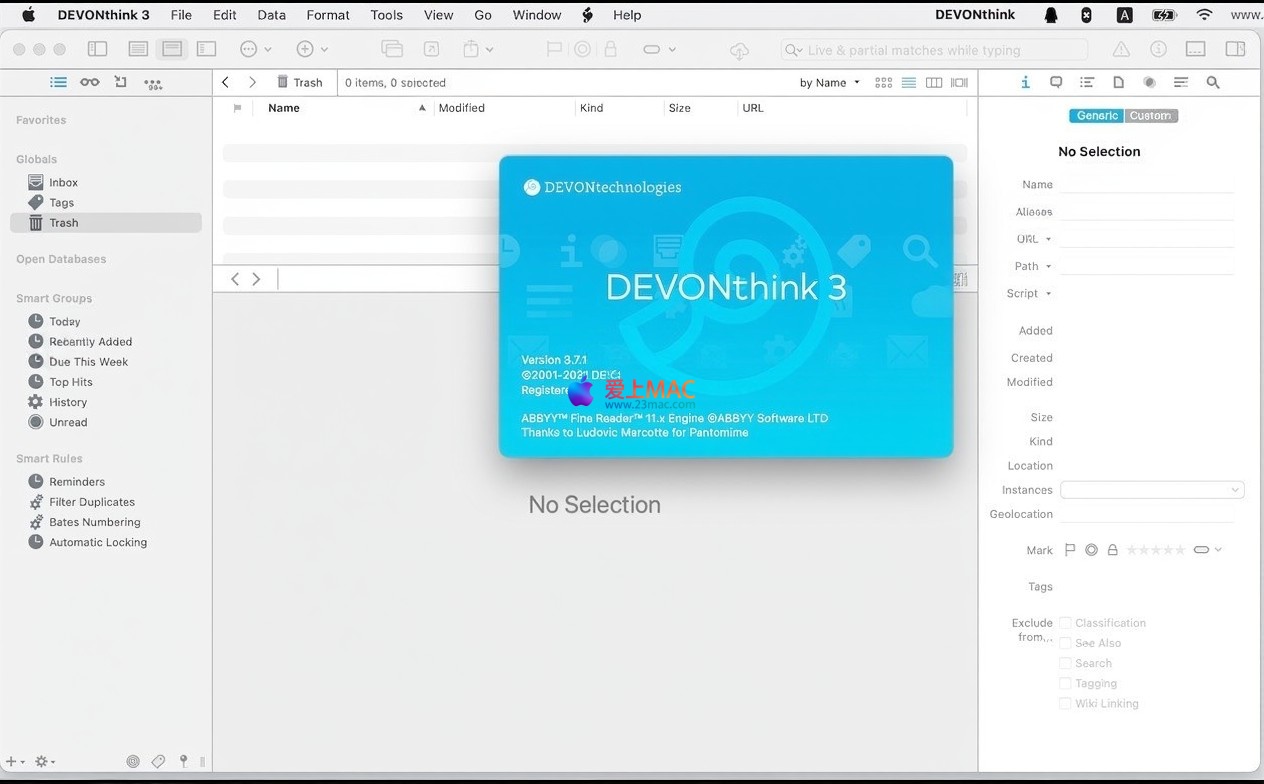Open the by Name sort dropdown
The width and height of the screenshot is (1264, 784).
click(829, 83)
